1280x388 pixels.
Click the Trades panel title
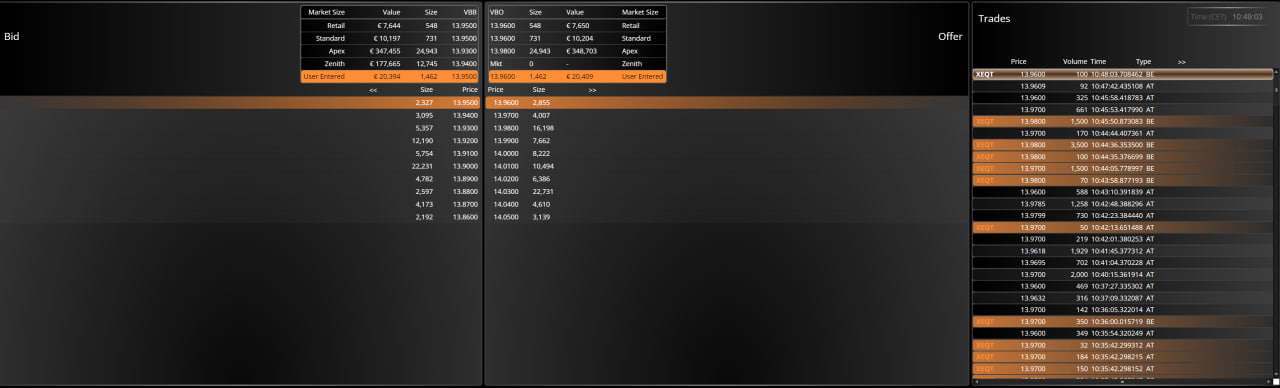(x=994, y=19)
